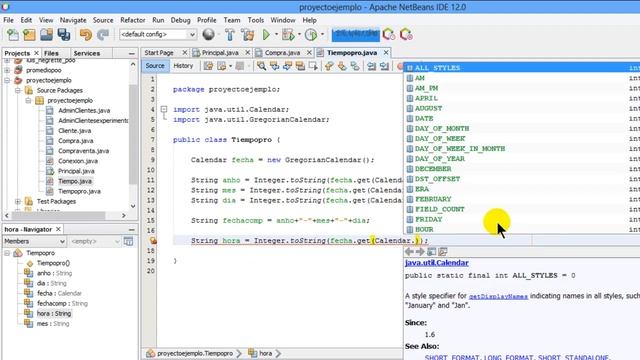
Task: Build project with the hammer icon
Action: pyautogui.click(x=230, y=35)
